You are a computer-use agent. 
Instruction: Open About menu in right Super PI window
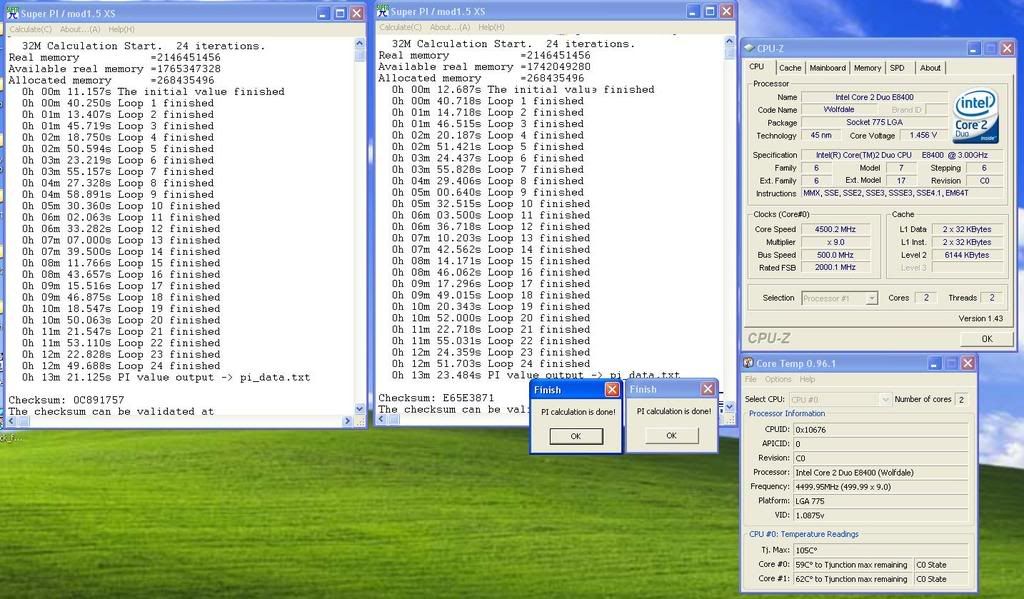[x=450, y=27]
